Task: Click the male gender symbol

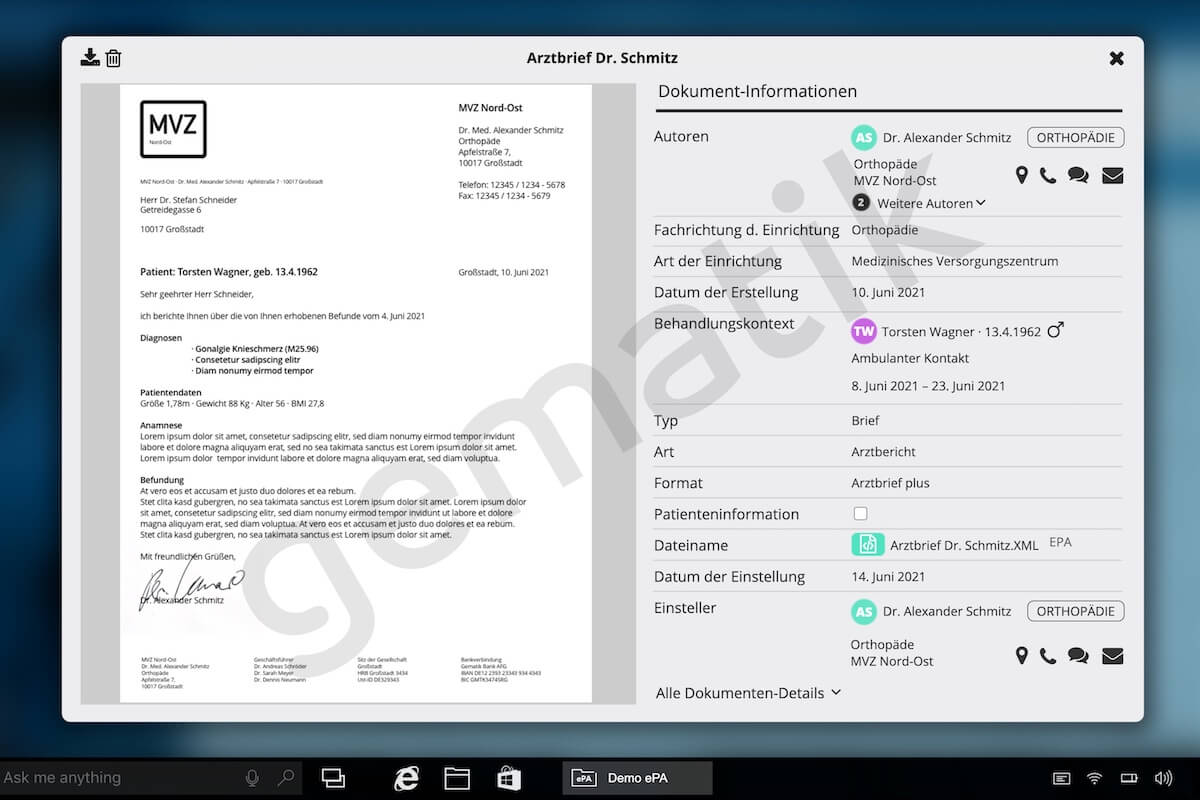Action: 1055,329
